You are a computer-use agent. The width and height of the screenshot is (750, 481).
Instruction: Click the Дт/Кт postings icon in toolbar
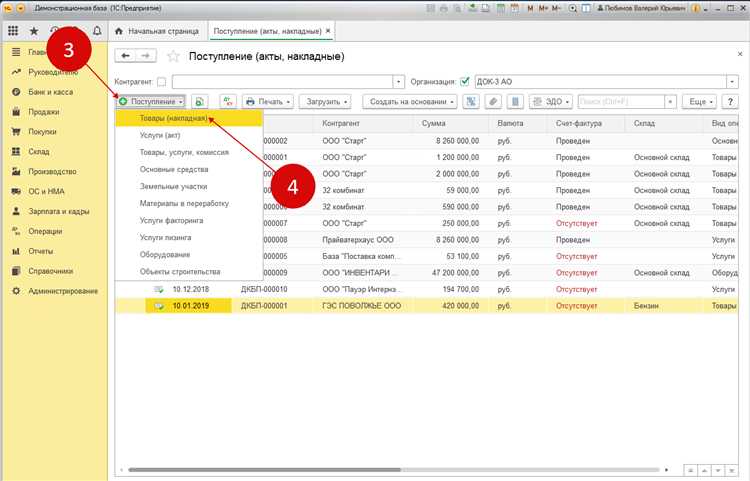point(227,102)
